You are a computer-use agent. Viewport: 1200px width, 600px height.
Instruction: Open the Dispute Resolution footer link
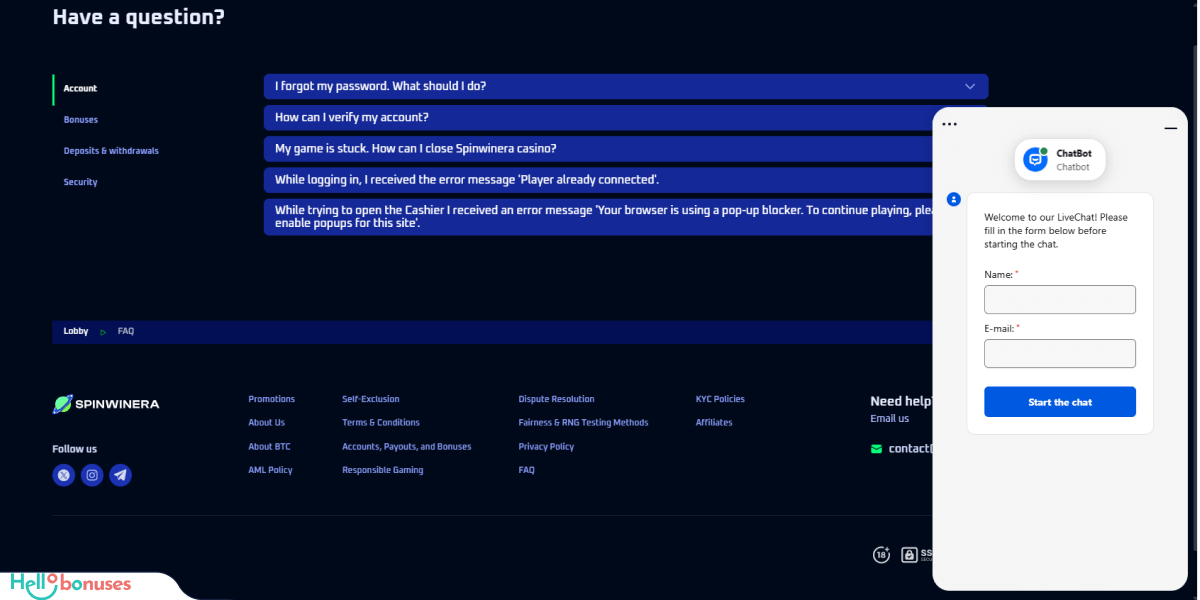tap(557, 399)
